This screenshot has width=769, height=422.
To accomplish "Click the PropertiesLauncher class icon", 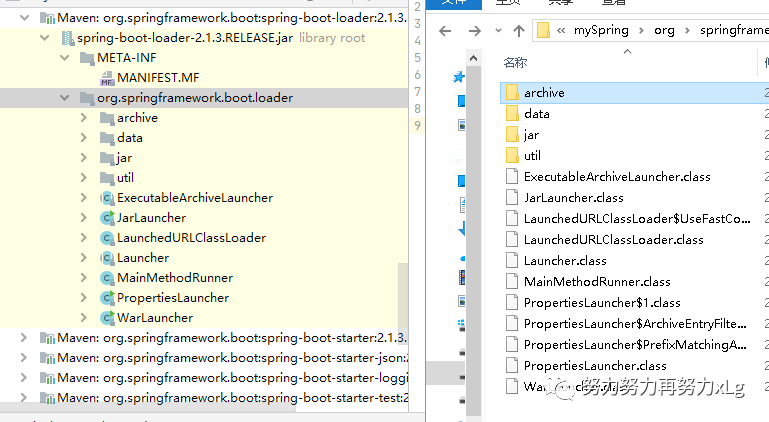I will 107,298.
